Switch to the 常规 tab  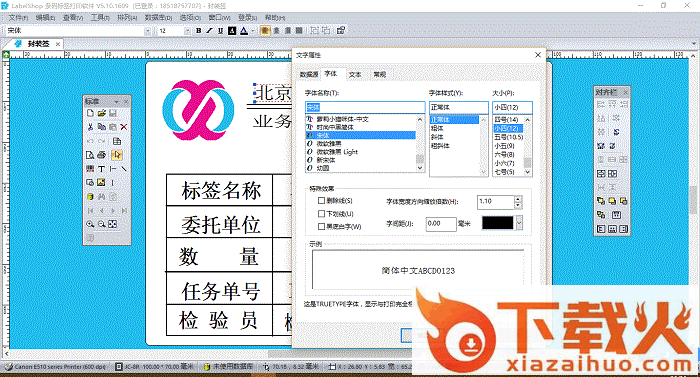(x=379, y=75)
